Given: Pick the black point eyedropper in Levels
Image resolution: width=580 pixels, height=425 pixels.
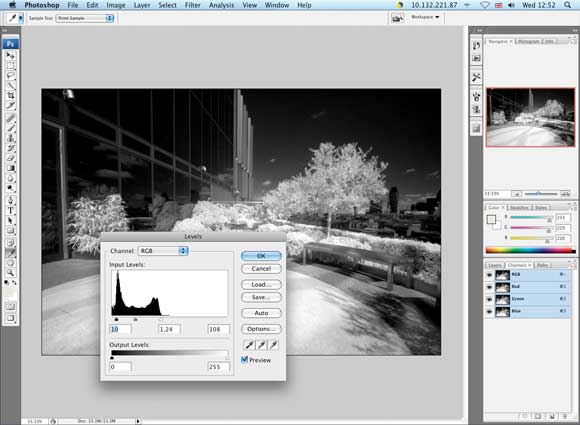Looking at the screenshot, I should coord(250,345).
